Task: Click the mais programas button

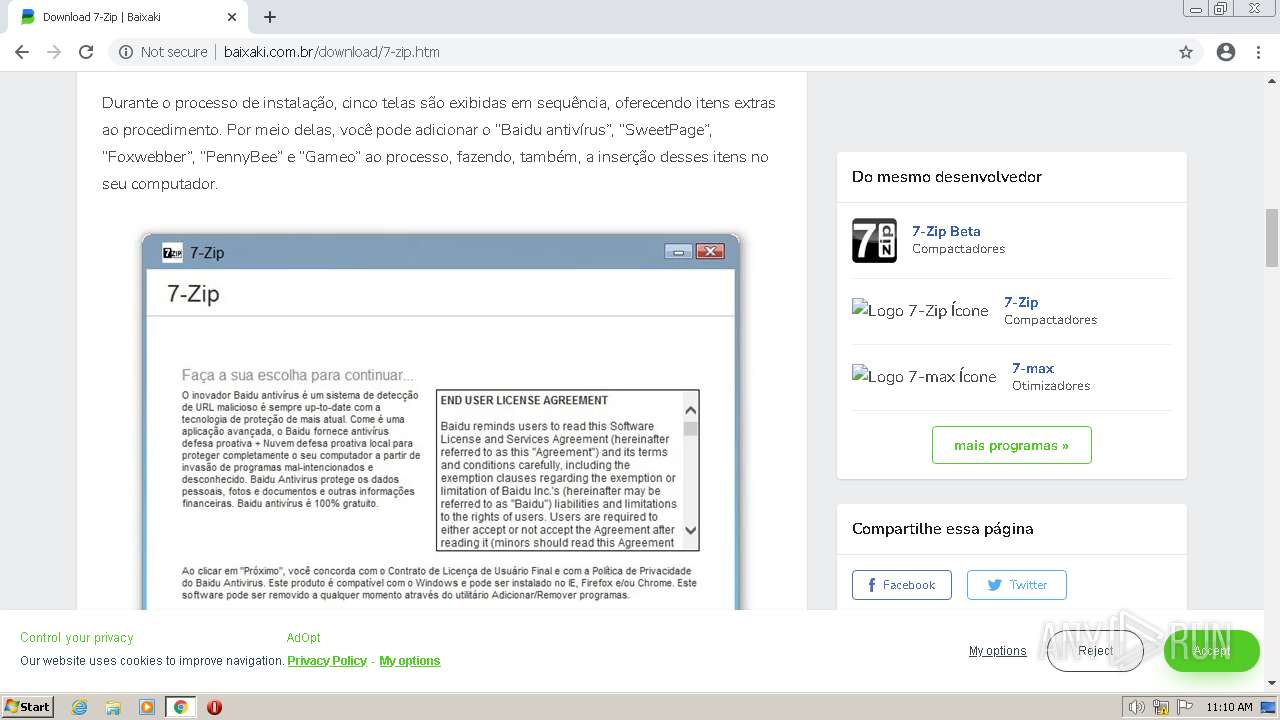Action: pyautogui.click(x=1011, y=445)
